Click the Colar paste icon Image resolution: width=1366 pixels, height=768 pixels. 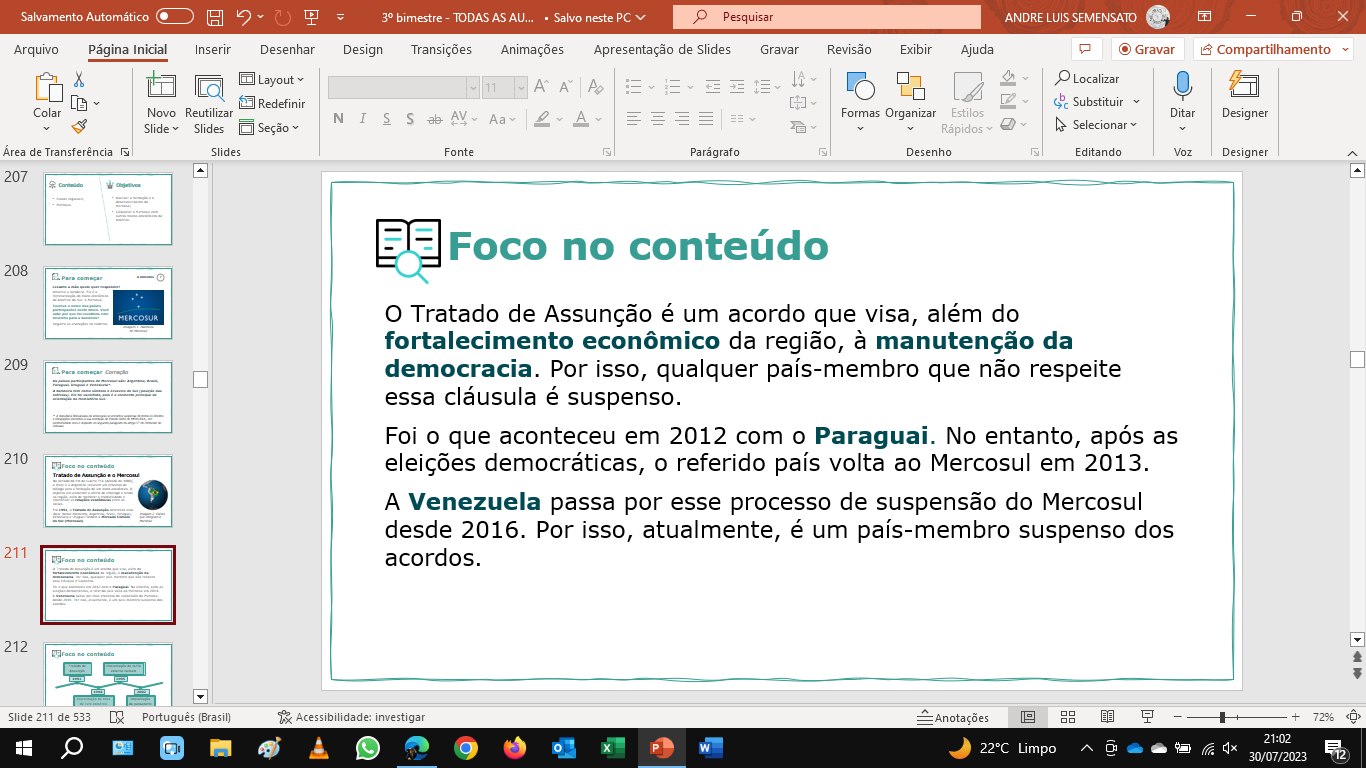47,87
